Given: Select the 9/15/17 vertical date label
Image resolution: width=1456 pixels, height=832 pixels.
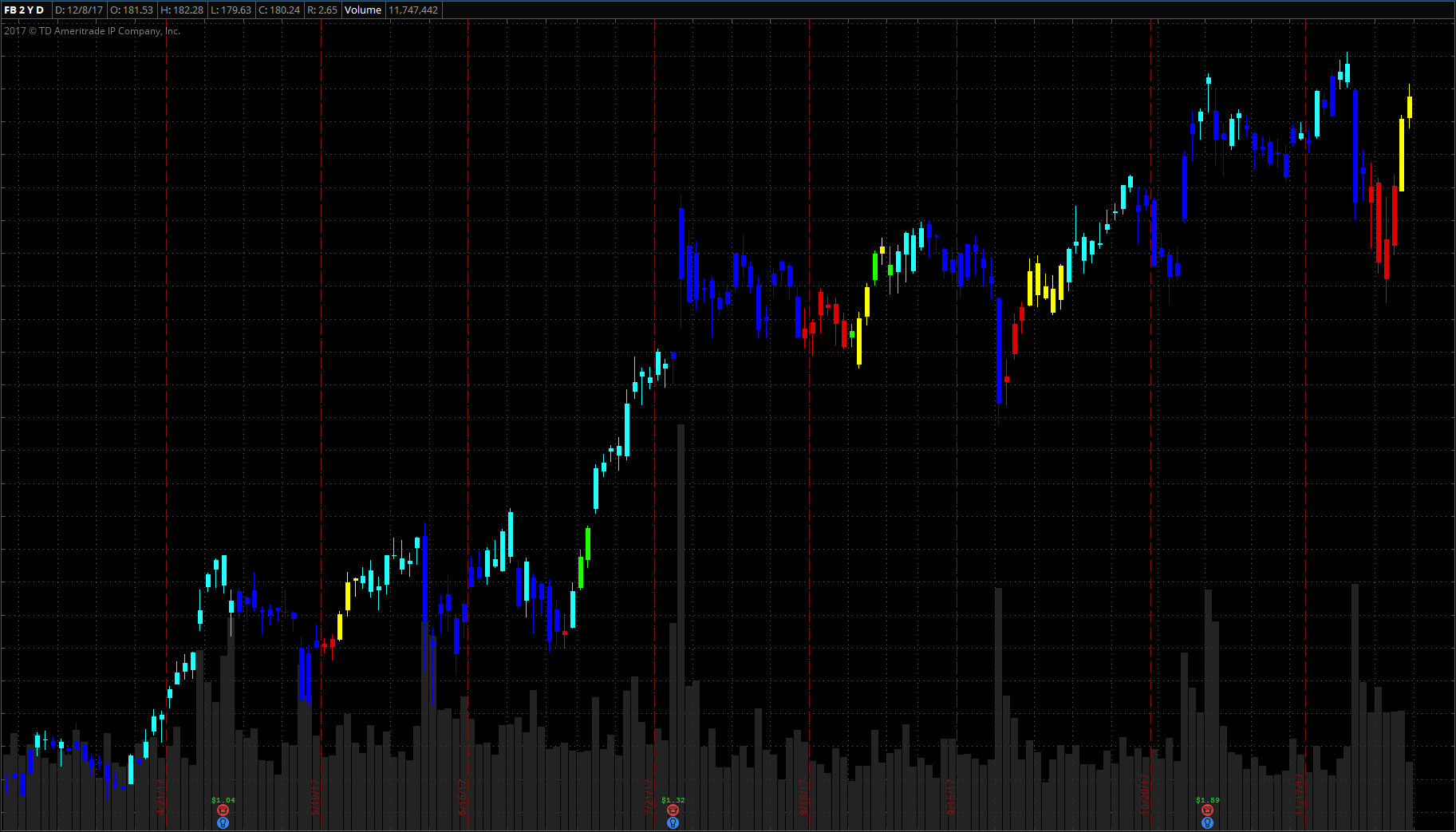Looking at the screenshot, I should pyautogui.click(x=952, y=796).
